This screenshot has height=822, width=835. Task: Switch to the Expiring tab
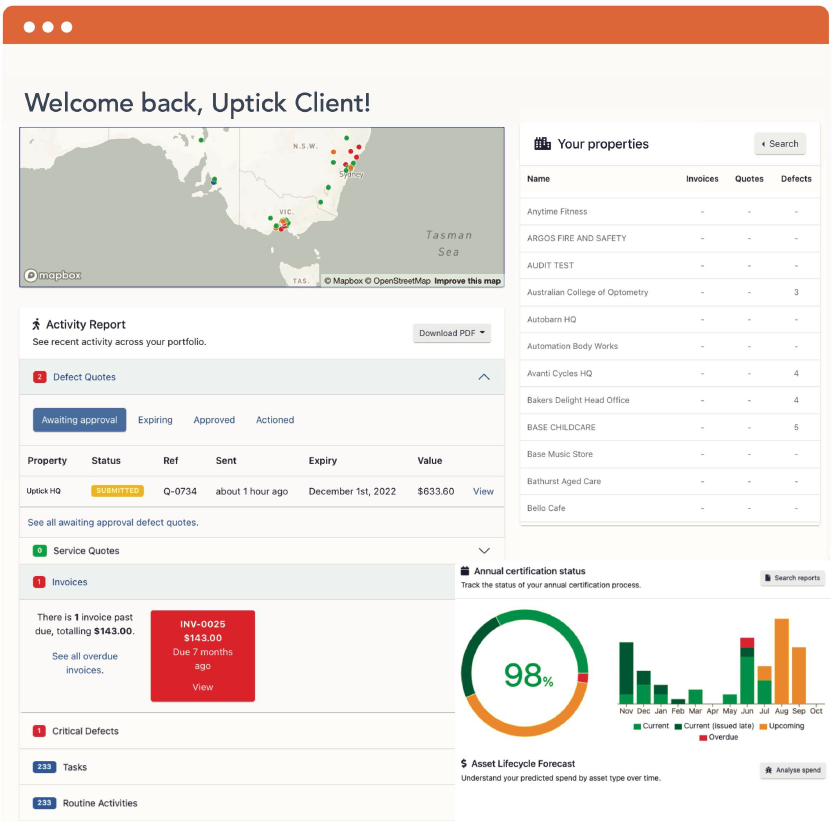[x=155, y=420]
